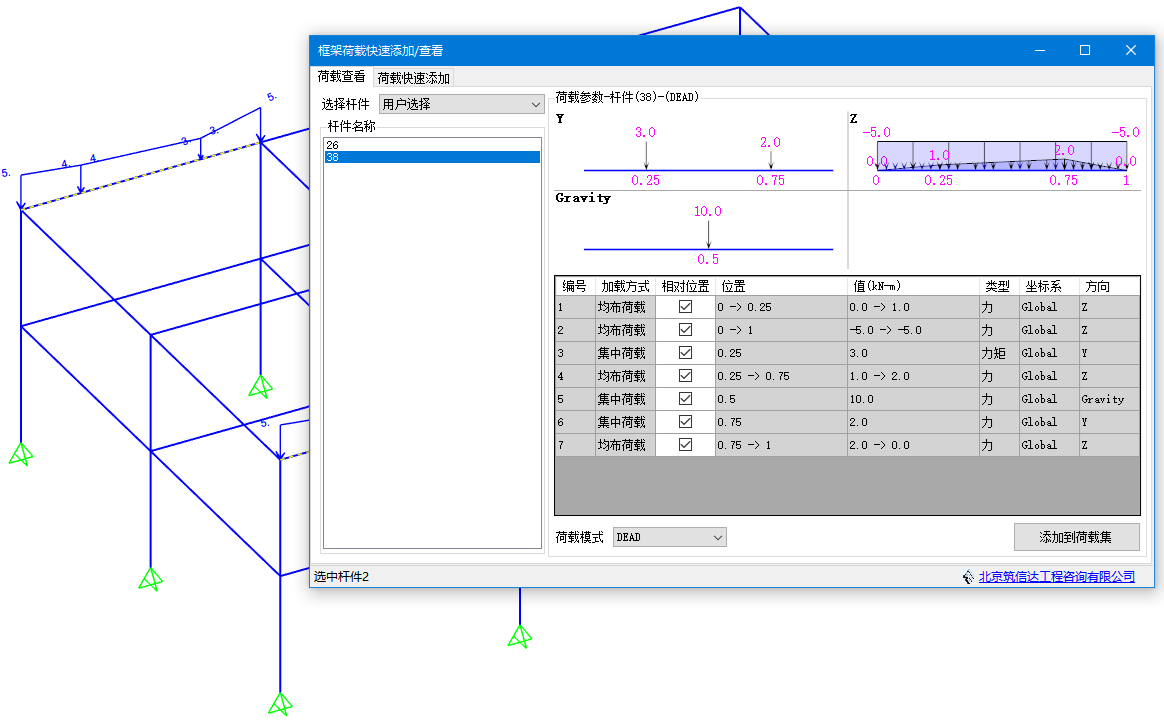Select the 荷载查看 tab
Image resolution: width=1164 pixels, height=723 pixels.
coord(341,77)
